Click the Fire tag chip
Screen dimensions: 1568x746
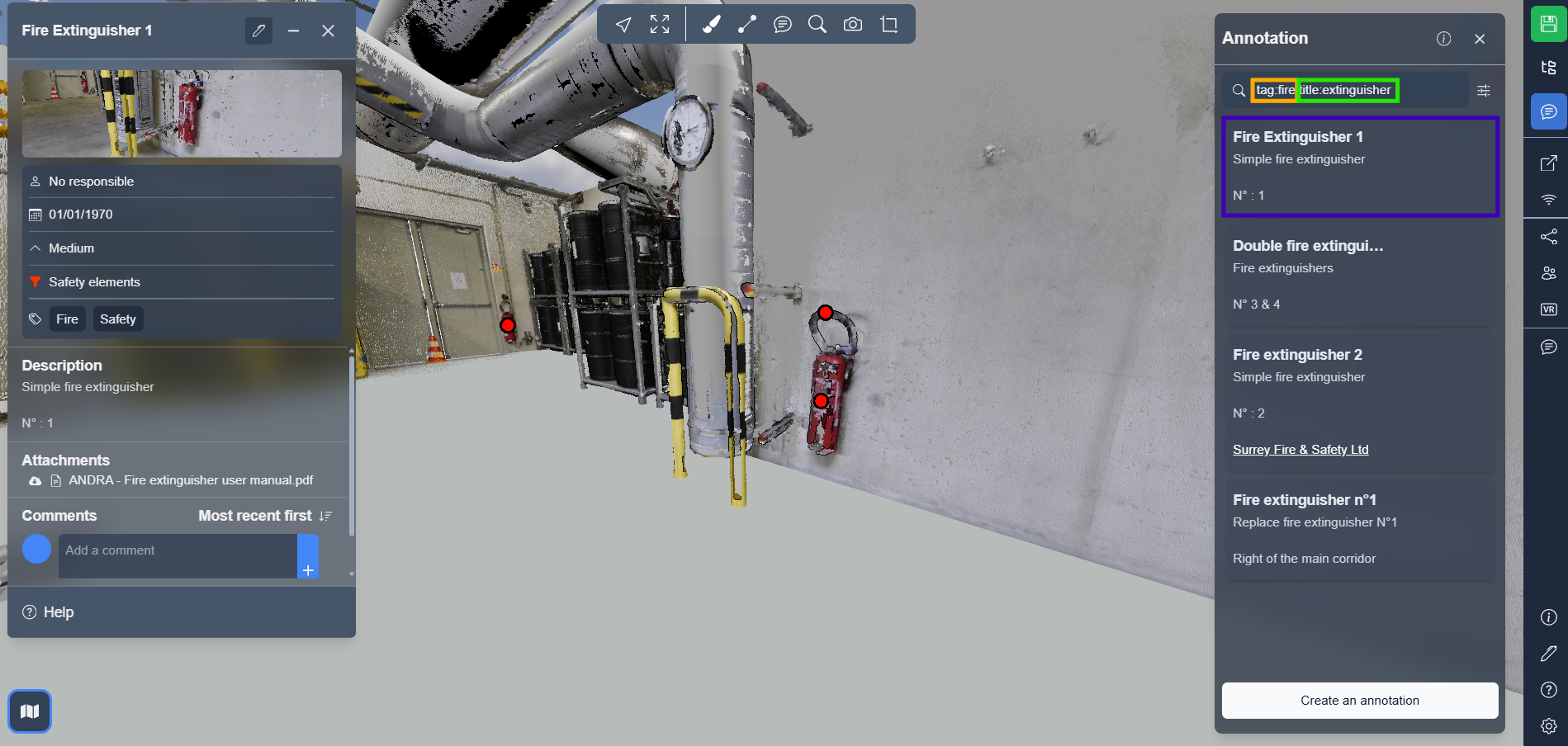click(x=67, y=319)
